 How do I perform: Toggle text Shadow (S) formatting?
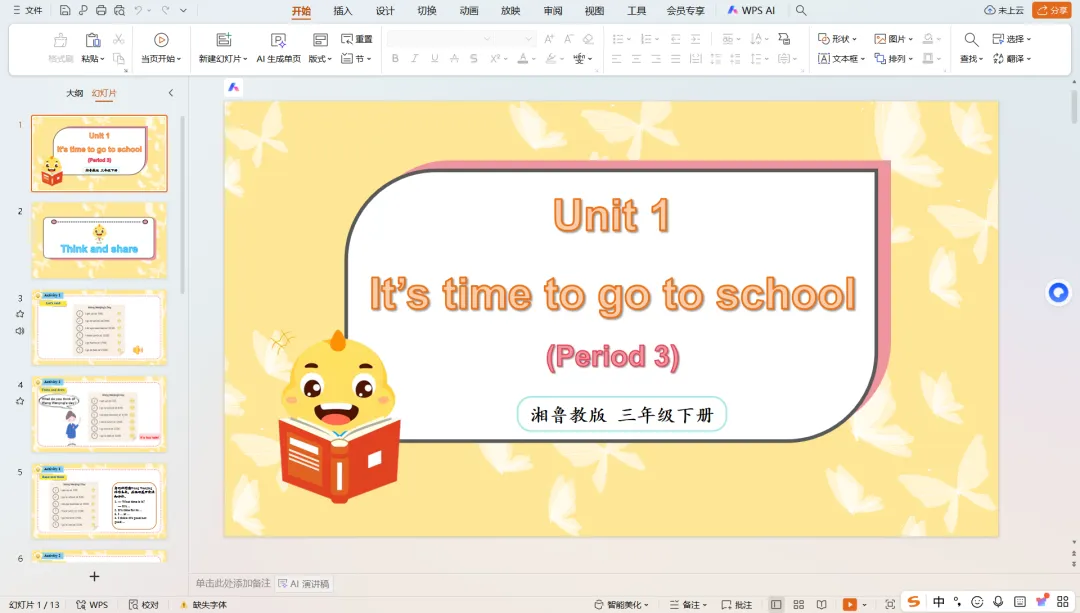tap(473, 59)
